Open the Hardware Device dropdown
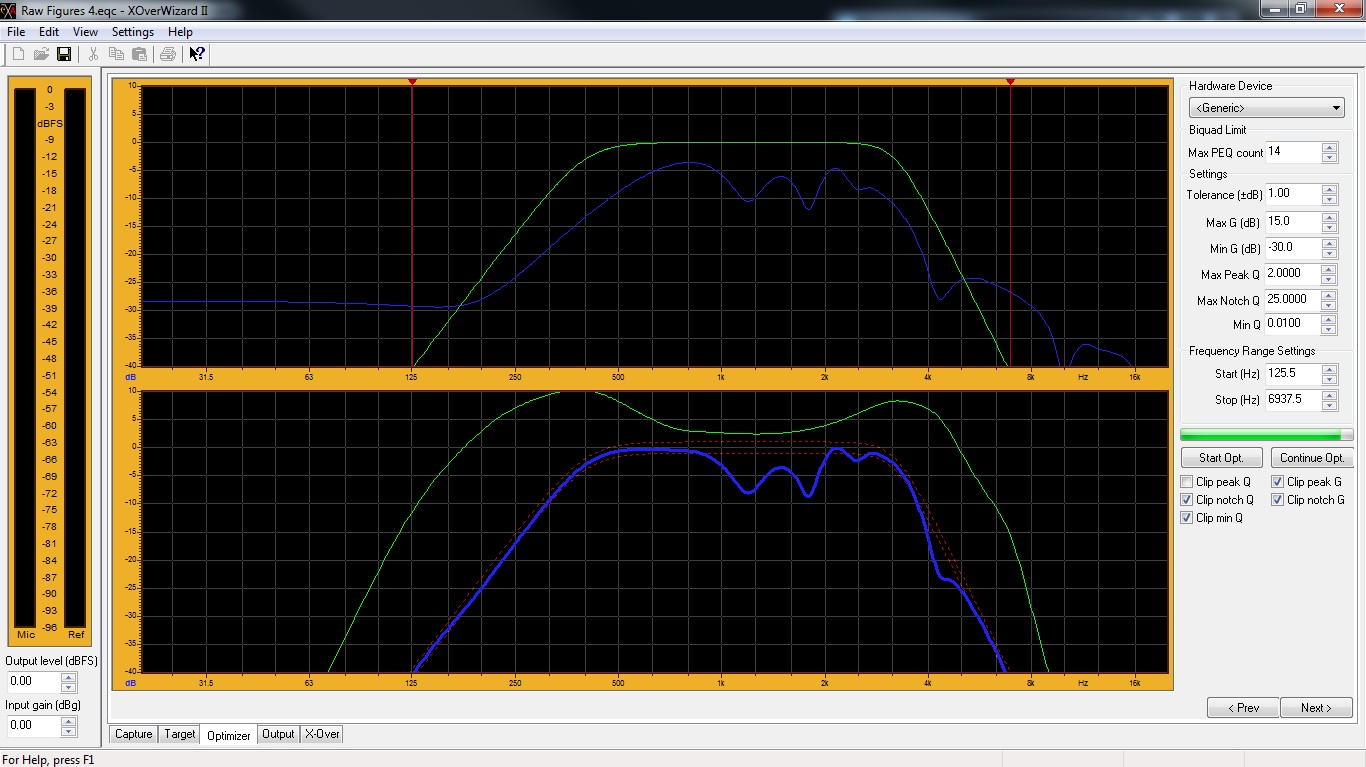The image size is (1366, 767). pyautogui.click(x=1266, y=108)
